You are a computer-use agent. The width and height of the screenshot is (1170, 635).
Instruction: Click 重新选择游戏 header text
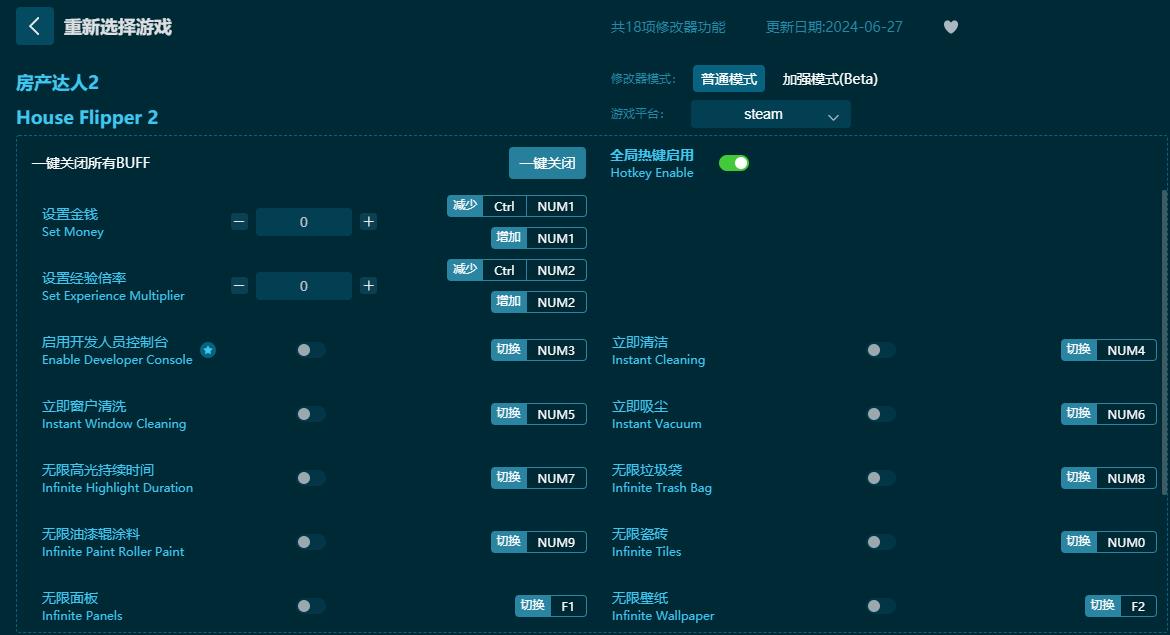point(118,28)
